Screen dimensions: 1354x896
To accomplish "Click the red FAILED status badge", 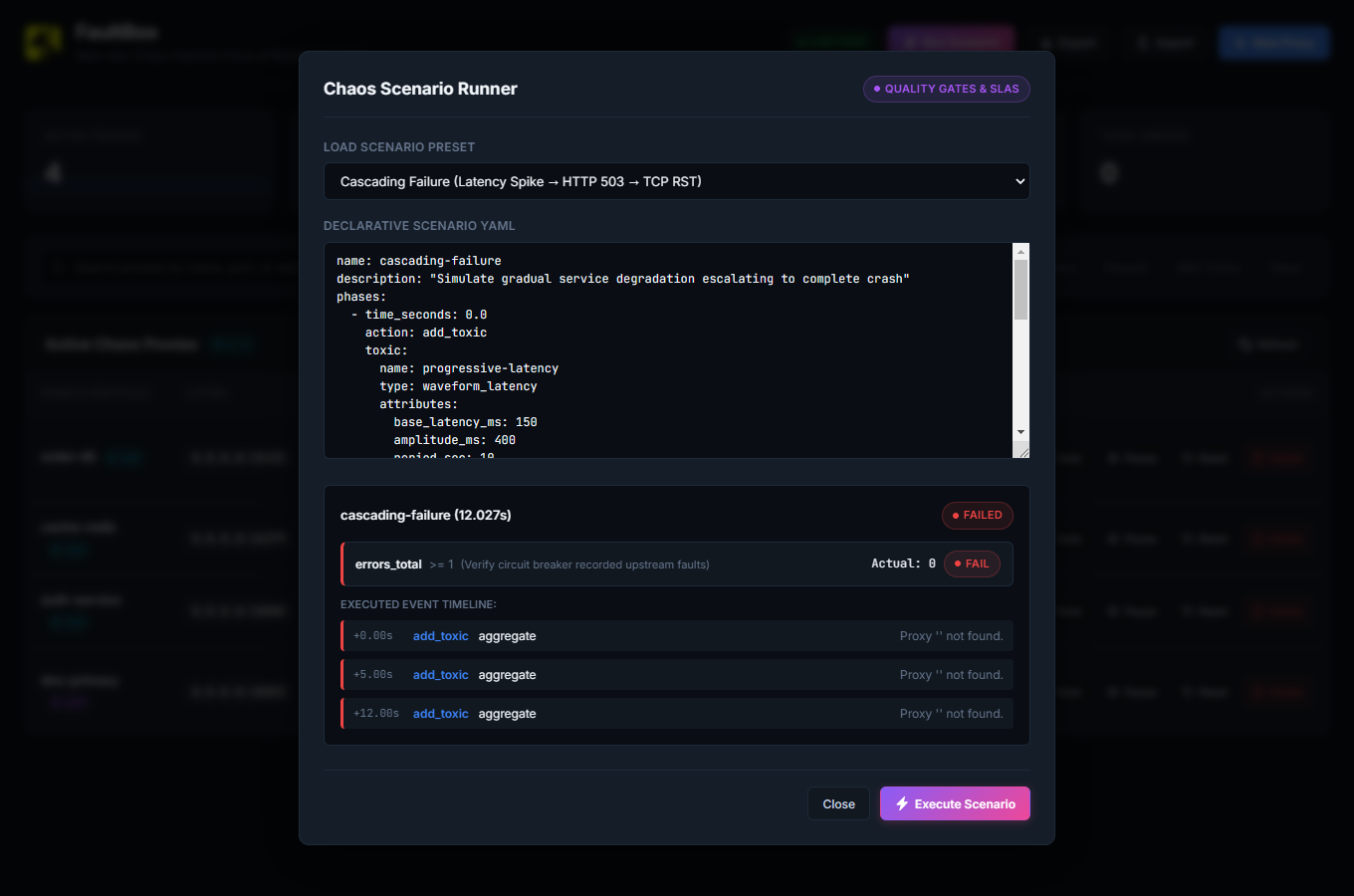I will tap(978, 515).
